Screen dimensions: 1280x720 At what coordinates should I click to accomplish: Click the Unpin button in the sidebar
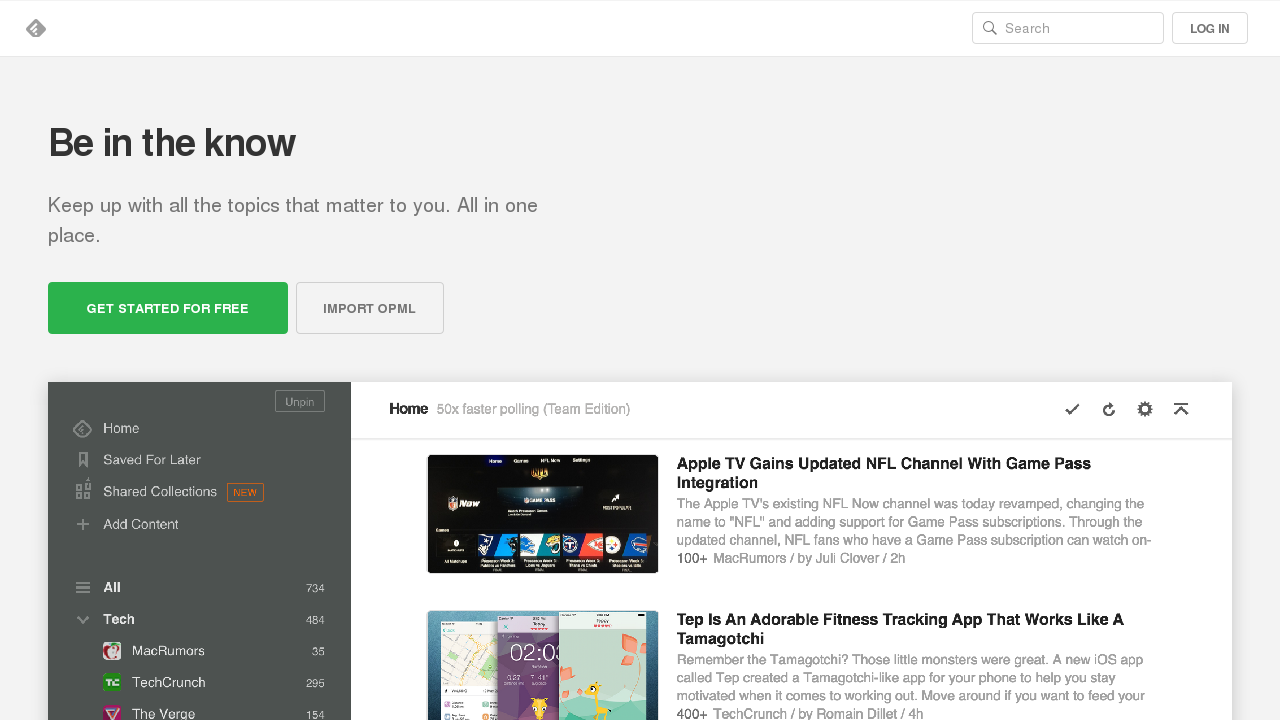(x=300, y=401)
